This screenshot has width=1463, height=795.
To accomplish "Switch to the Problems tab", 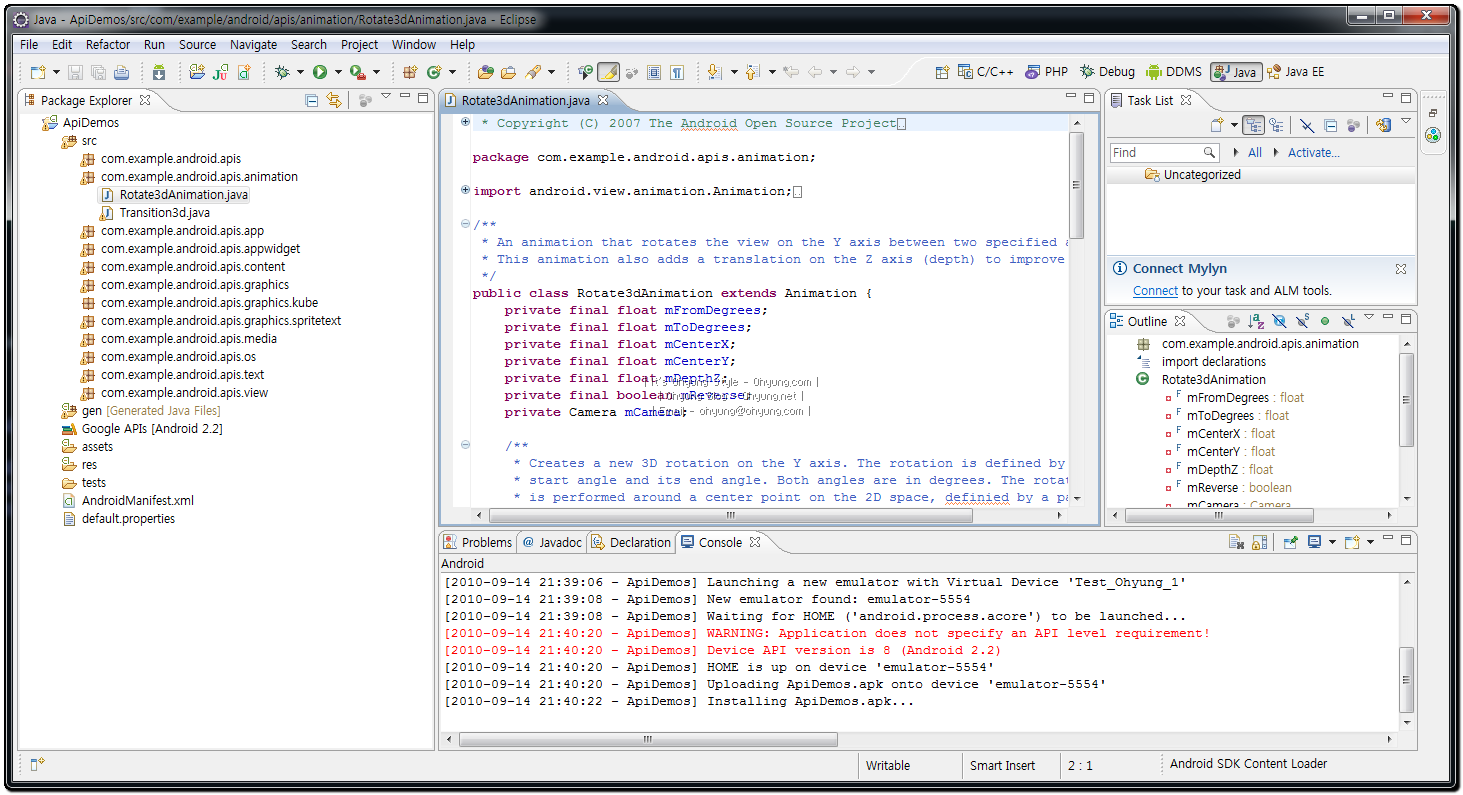I will click(478, 542).
